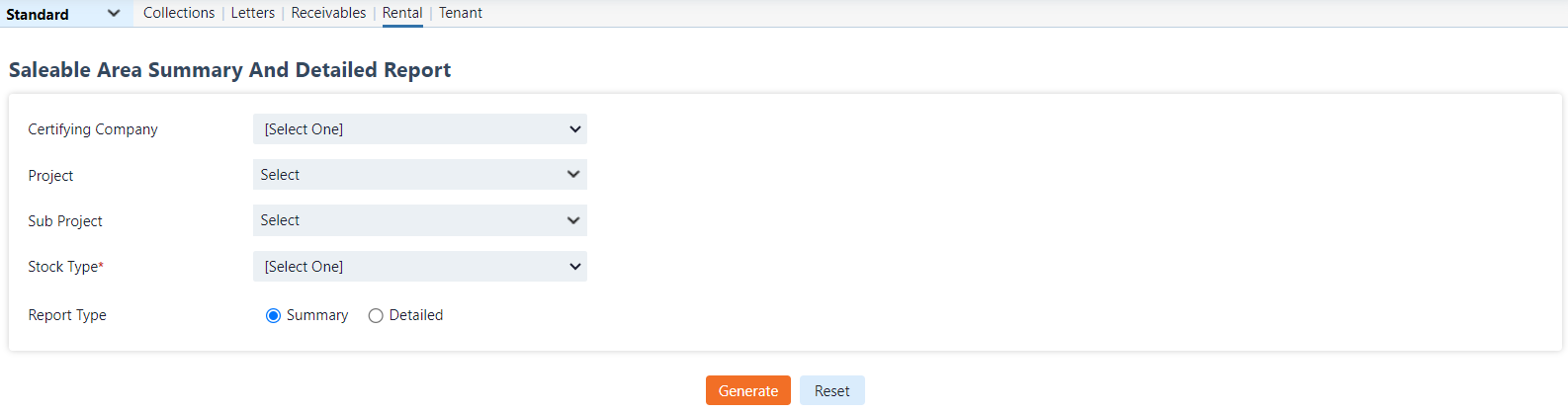Choose the Detailed report type

pos(376,316)
